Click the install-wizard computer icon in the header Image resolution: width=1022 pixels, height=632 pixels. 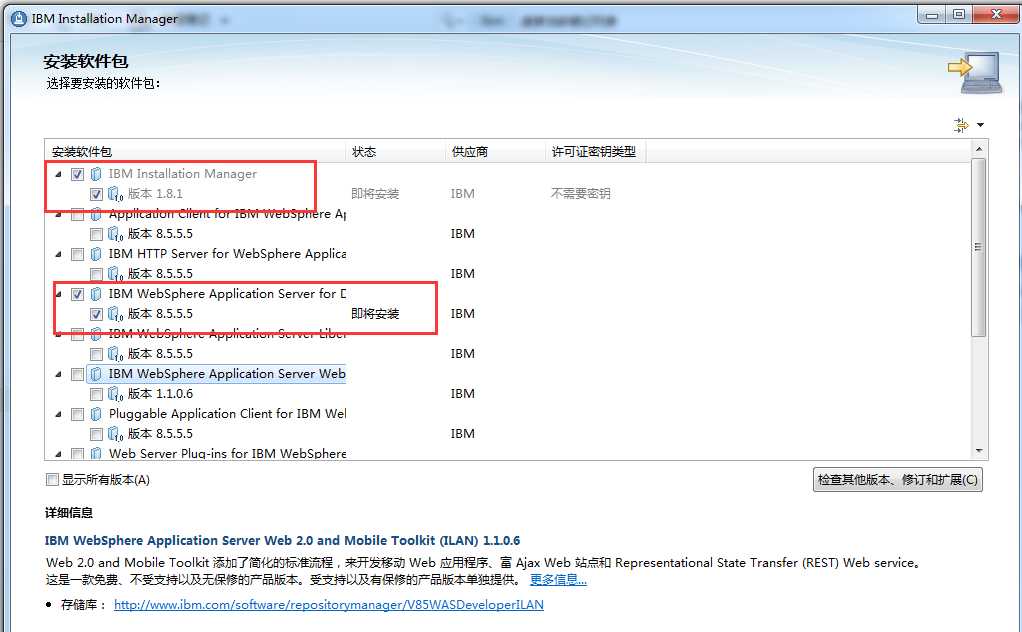click(975, 72)
